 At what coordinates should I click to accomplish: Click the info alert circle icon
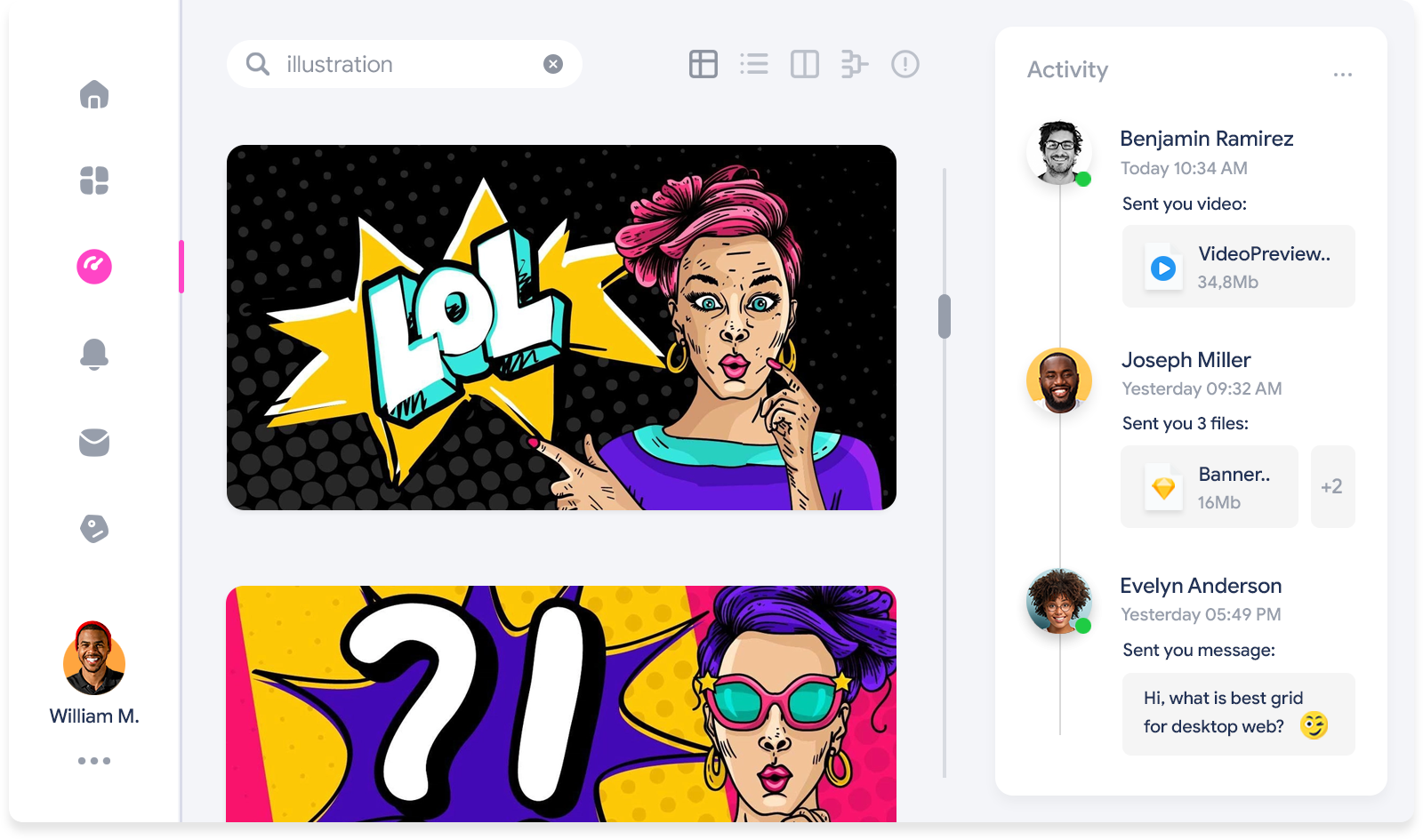click(x=905, y=64)
